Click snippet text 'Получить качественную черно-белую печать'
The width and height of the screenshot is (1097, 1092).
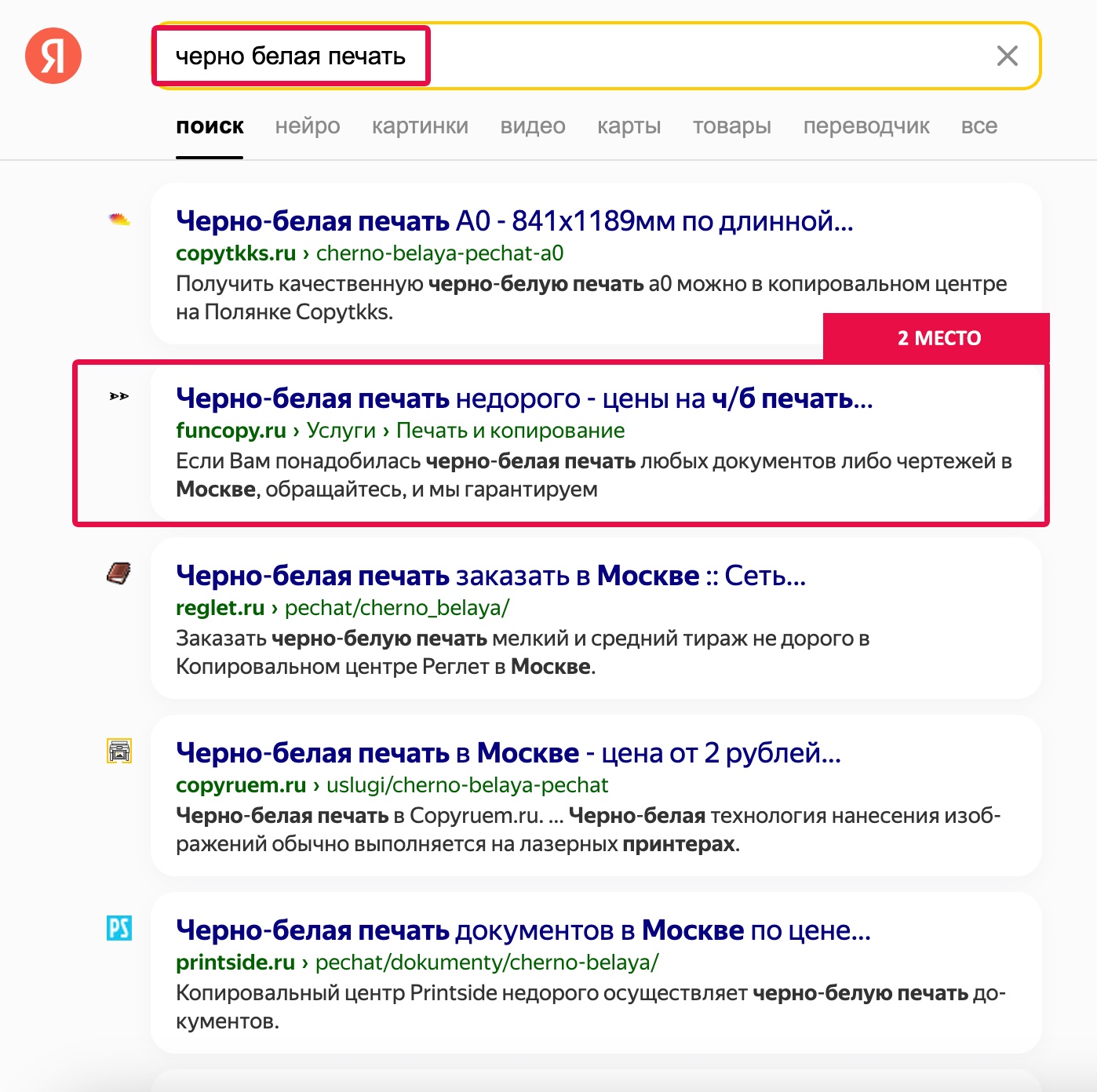(410, 284)
